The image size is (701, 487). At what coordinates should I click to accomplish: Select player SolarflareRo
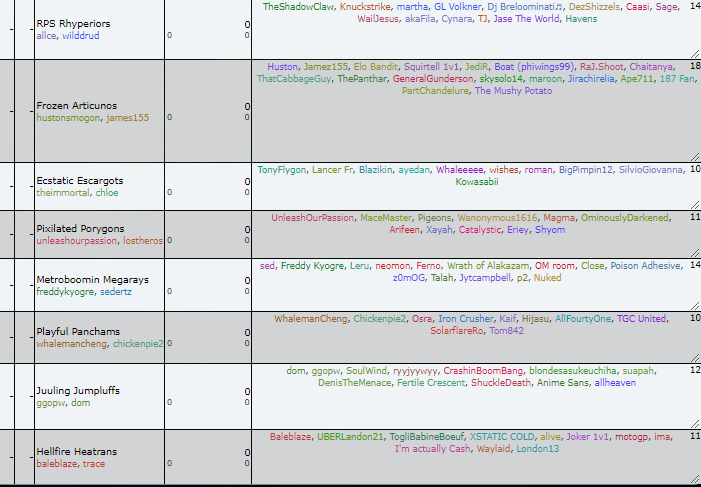457,331
